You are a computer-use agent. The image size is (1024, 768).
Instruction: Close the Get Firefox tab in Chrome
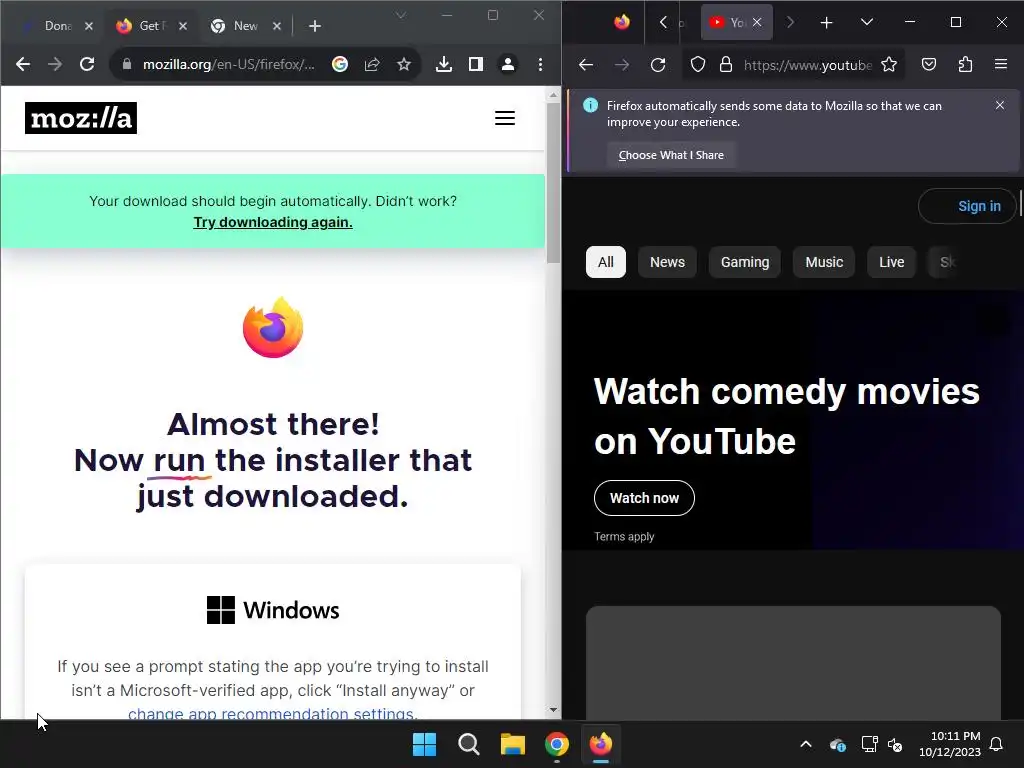pyautogui.click(x=183, y=26)
